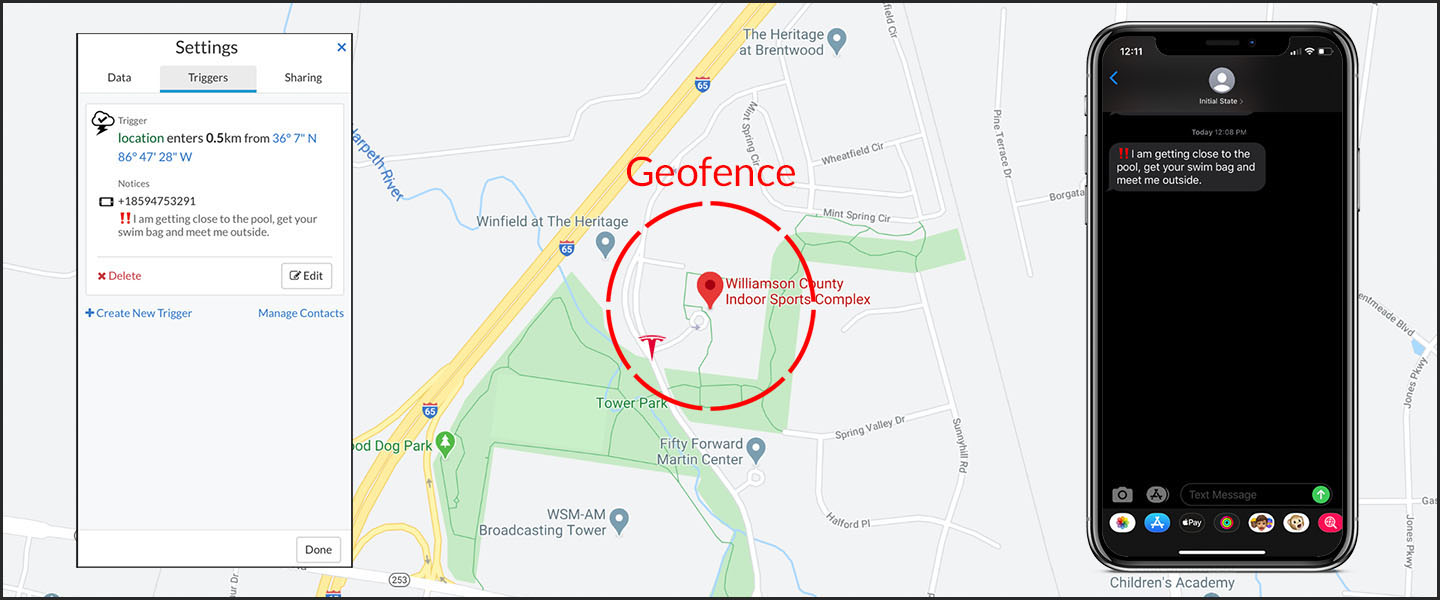
Task: Select the Triggers tab
Action: point(208,78)
